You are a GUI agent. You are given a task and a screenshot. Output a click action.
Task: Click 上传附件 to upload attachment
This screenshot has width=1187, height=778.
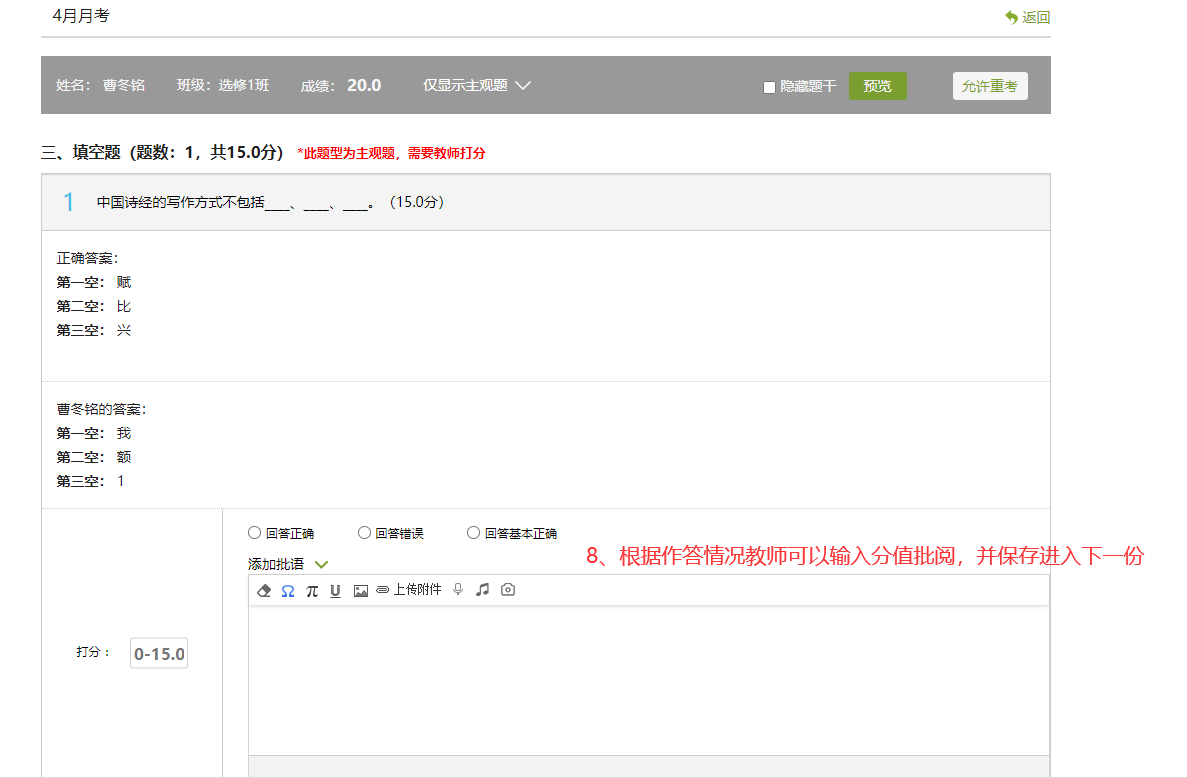pyautogui.click(x=409, y=590)
